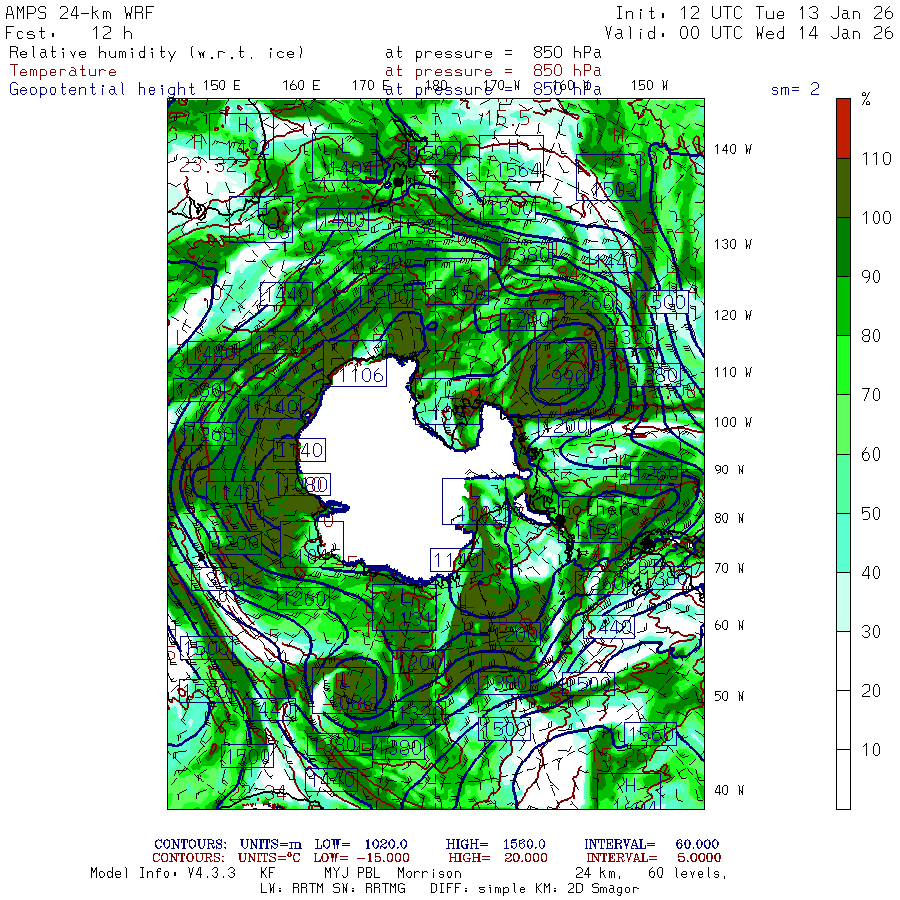This screenshot has height=900, width=900.
Task: Click the '%' unit above colorbar
Action: point(866,99)
